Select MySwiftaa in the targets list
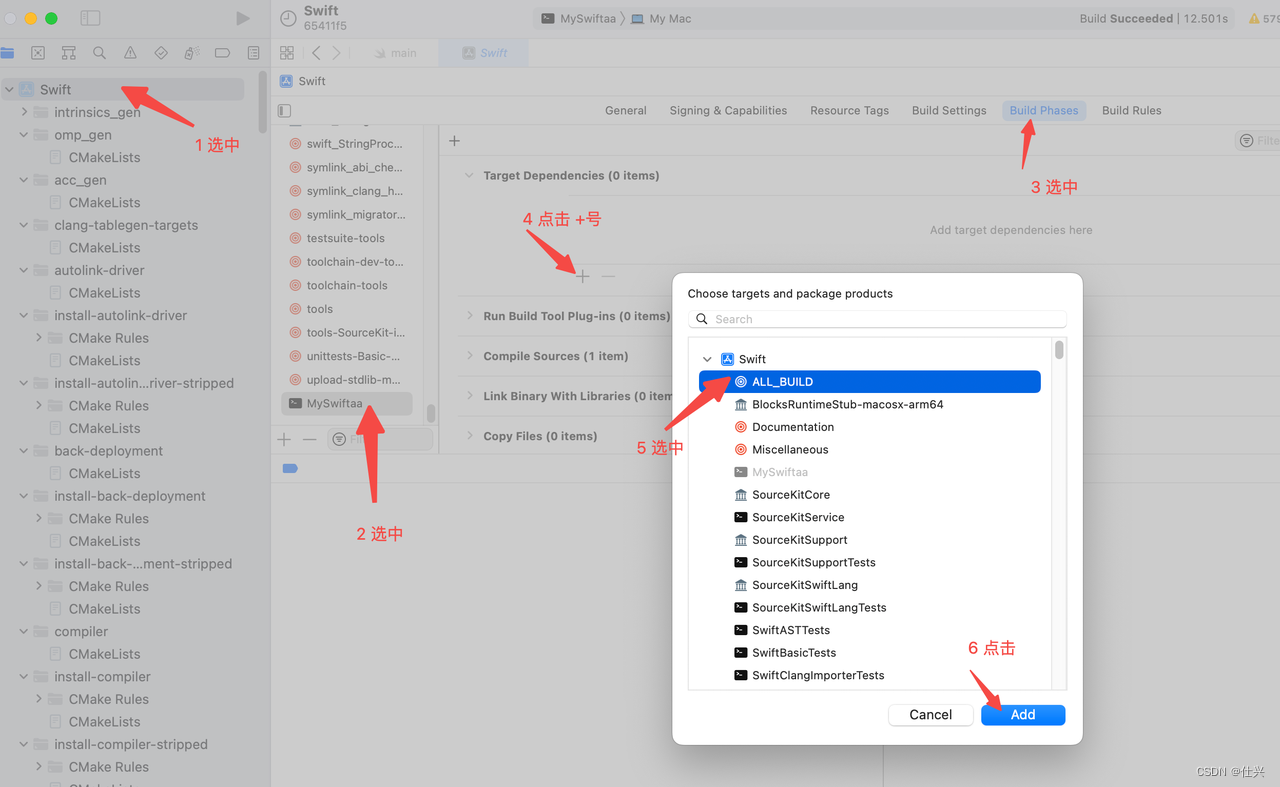The width and height of the screenshot is (1280, 787). pyautogui.click(x=346, y=404)
